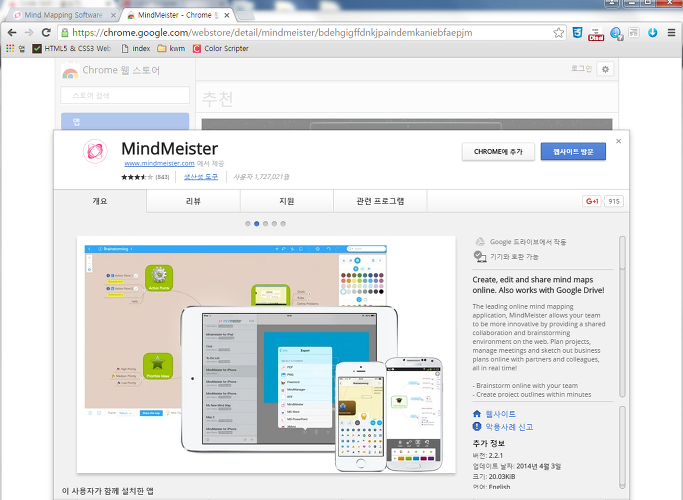Viewport: 683px width, 500px height.
Task: Click the blue globe extension icon
Action: pyautogui.click(x=616, y=33)
